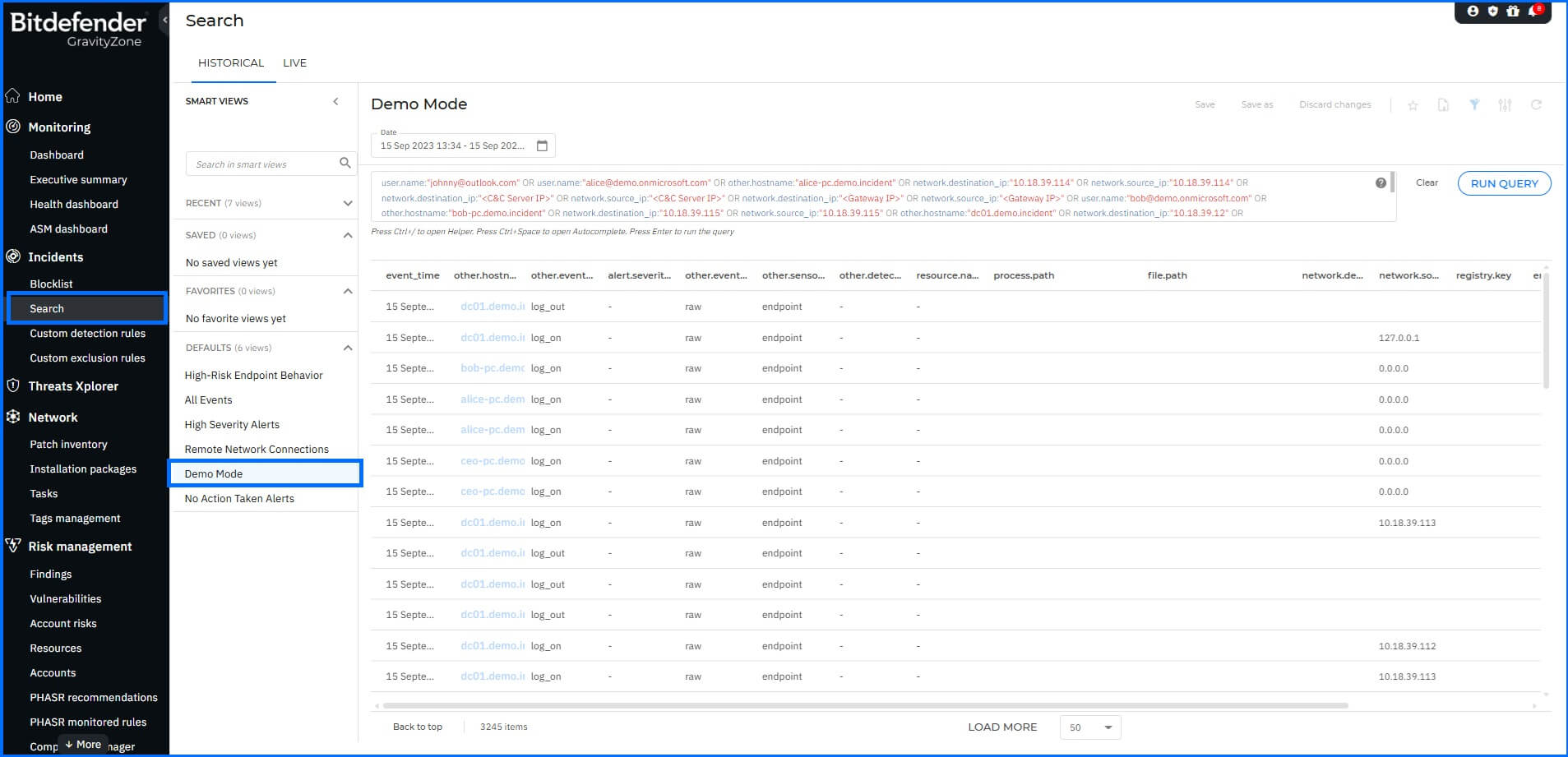Open the column settings sliders icon
1568x757 pixels.
(x=1506, y=104)
